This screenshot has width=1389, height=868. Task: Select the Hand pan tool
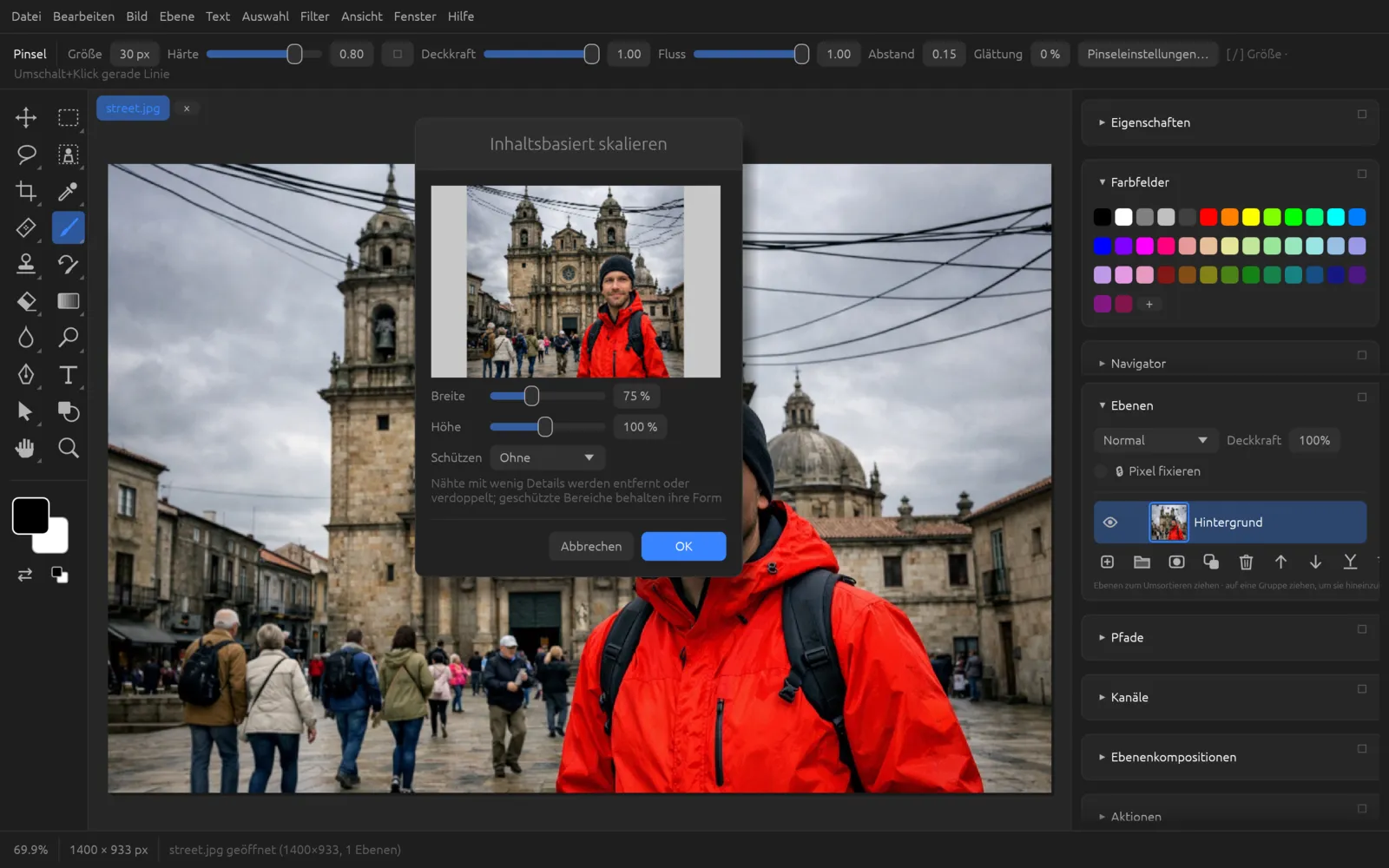point(26,448)
